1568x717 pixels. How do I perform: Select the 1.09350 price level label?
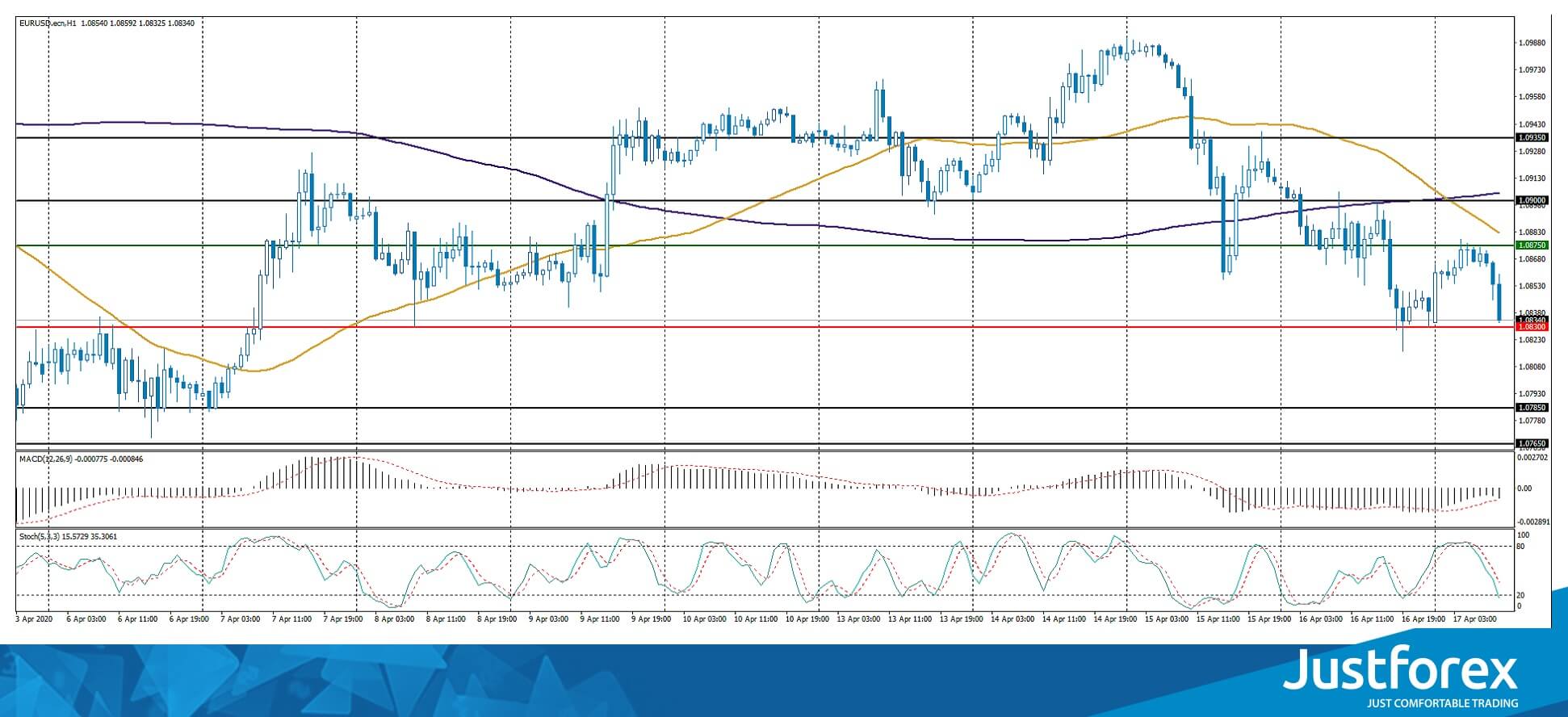[1532, 138]
